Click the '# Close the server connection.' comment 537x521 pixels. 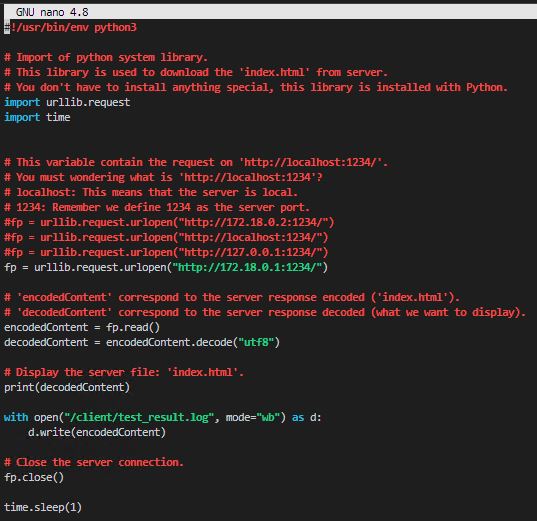94,462
